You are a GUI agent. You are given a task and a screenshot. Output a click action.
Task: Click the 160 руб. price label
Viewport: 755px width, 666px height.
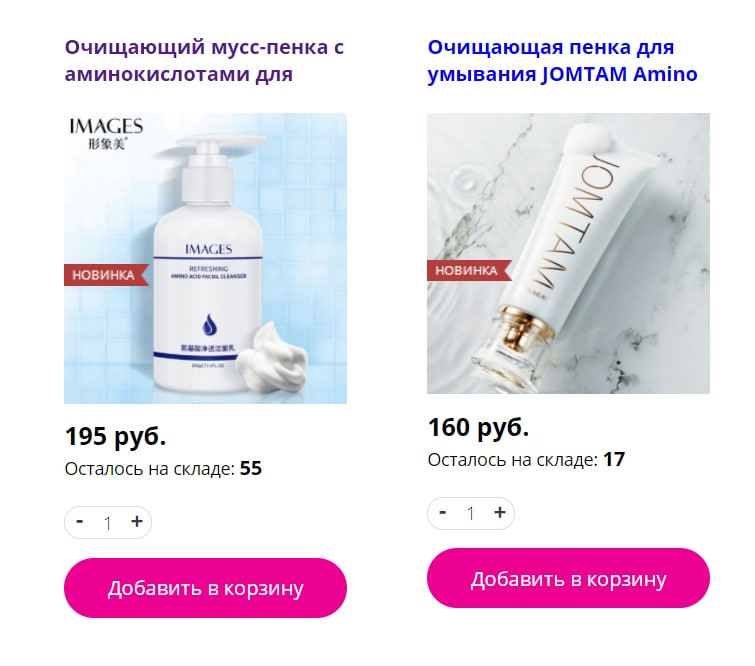point(479,428)
